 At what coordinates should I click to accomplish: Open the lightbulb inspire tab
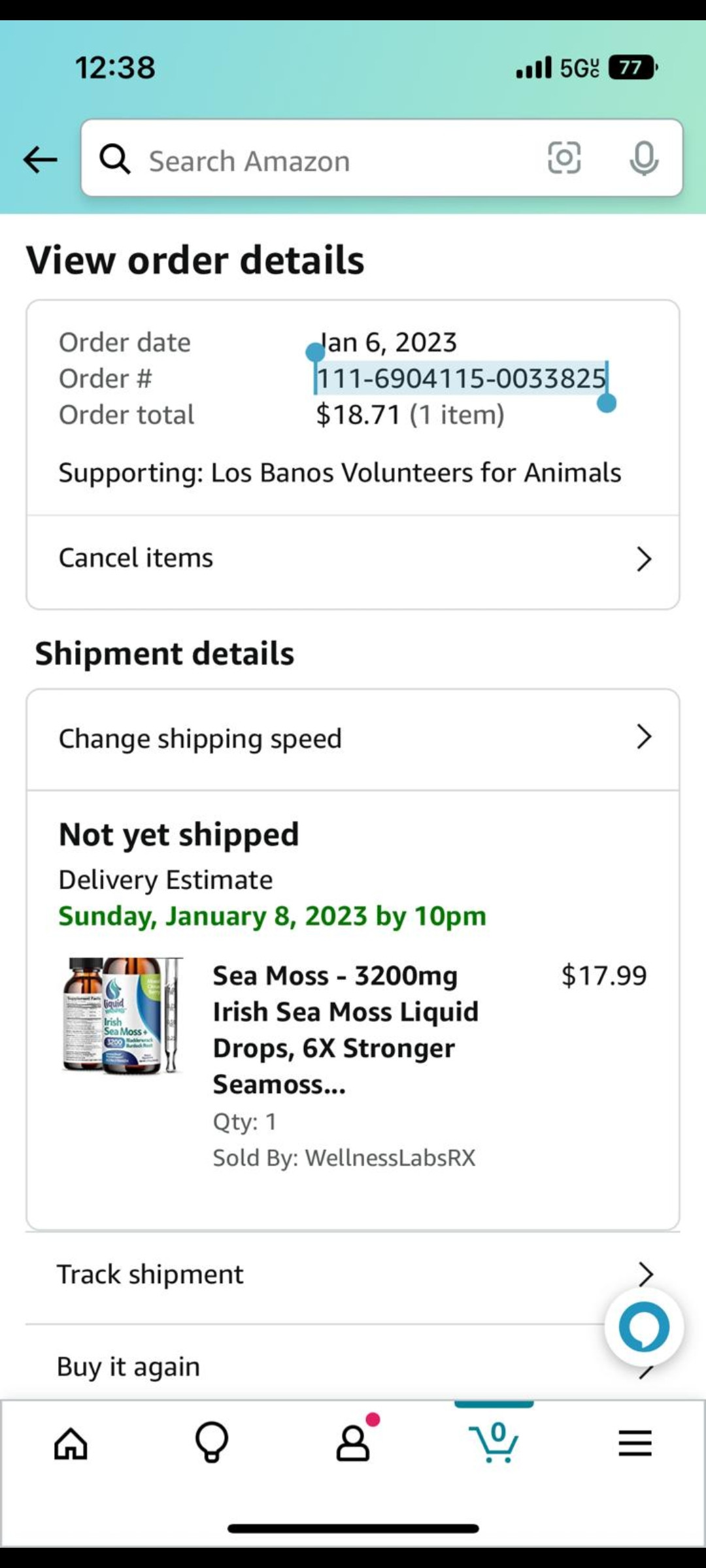pyautogui.click(x=212, y=1443)
